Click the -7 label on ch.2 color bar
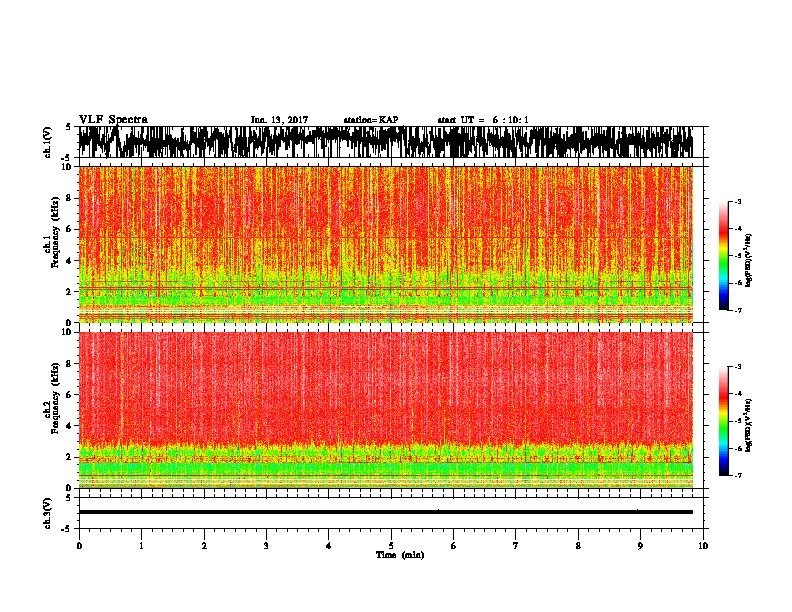 coord(738,475)
